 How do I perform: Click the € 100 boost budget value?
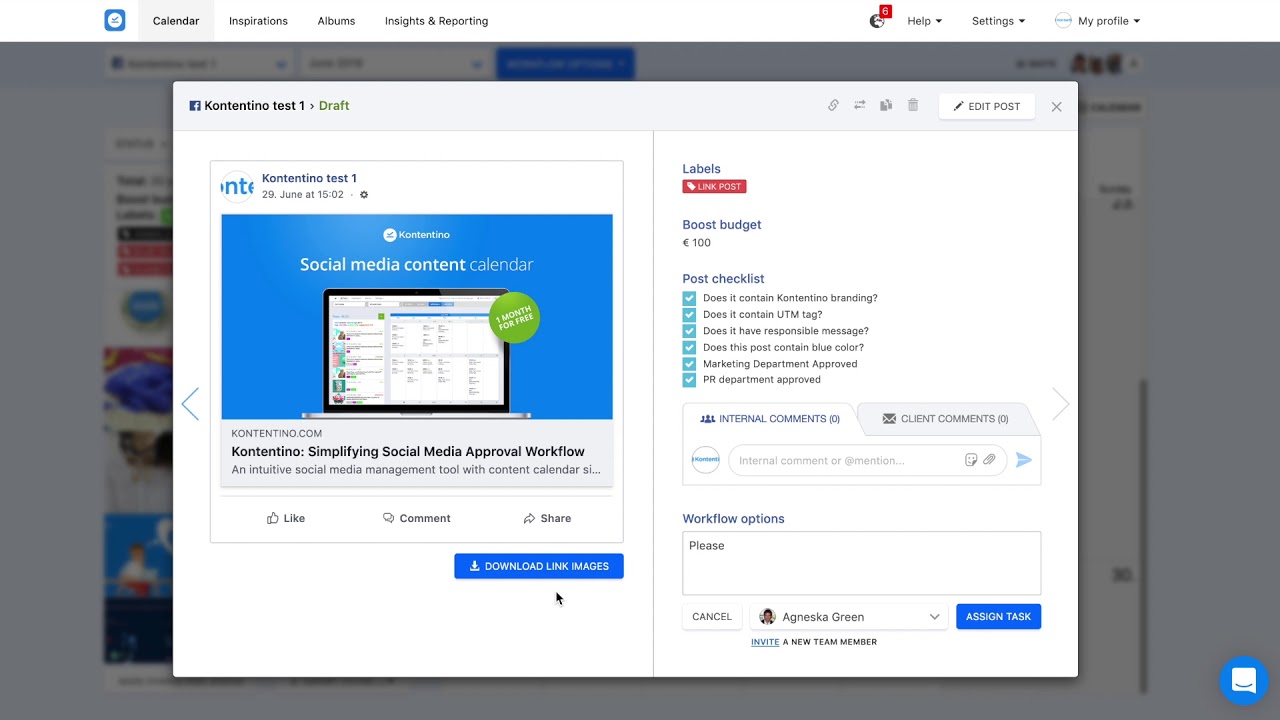697,243
